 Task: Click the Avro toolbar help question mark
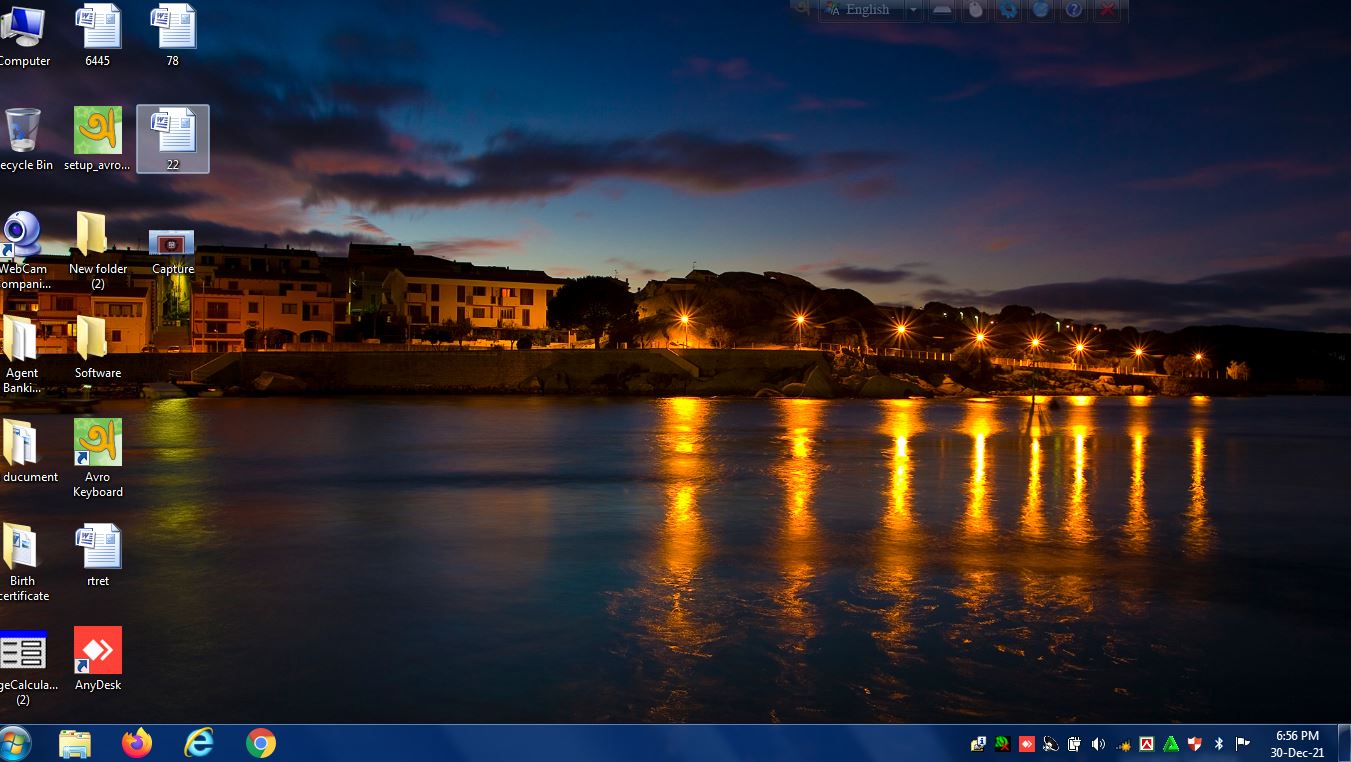click(x=1074, y=10)
